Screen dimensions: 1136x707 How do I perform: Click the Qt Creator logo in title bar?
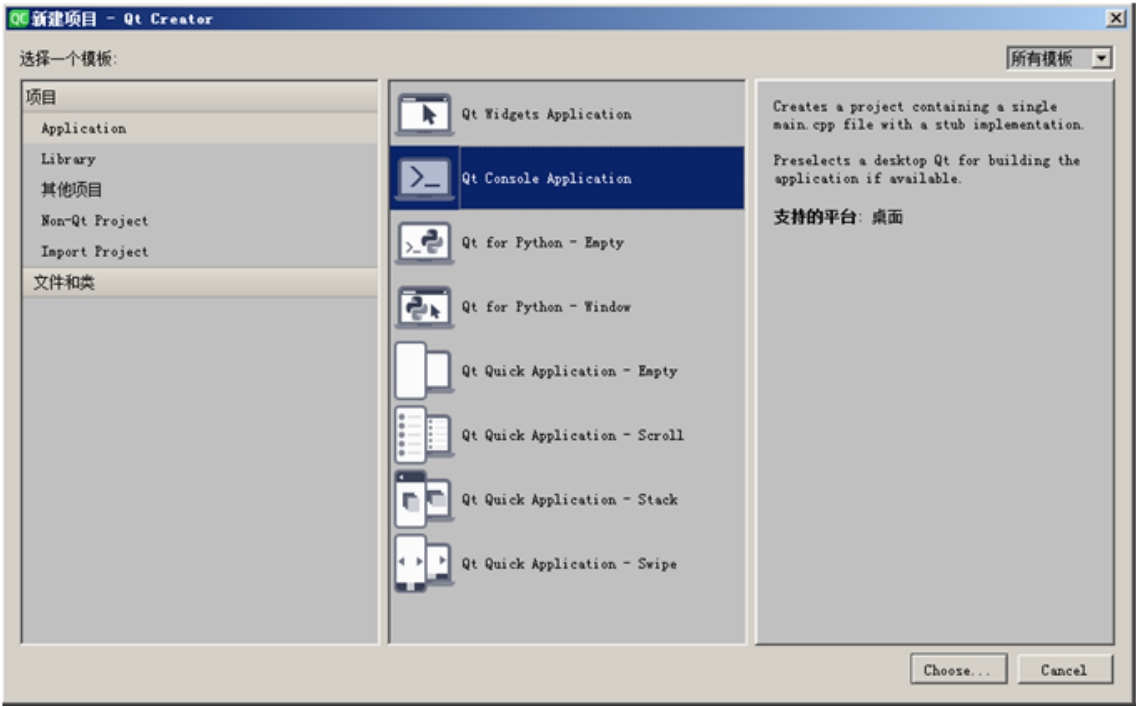(x=18, y=19)
